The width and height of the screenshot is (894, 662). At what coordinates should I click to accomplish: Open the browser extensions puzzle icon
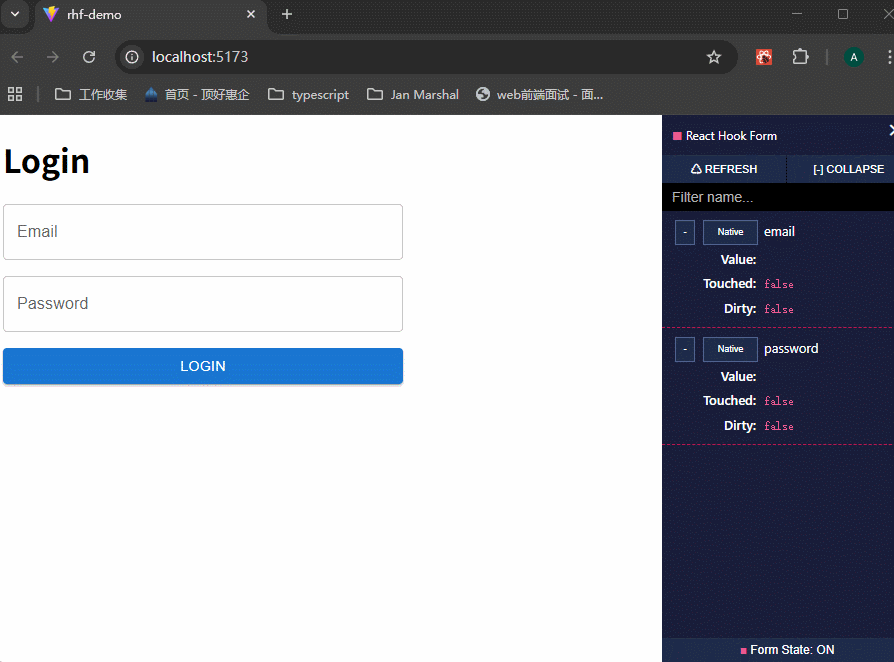[x=800, y=57]
